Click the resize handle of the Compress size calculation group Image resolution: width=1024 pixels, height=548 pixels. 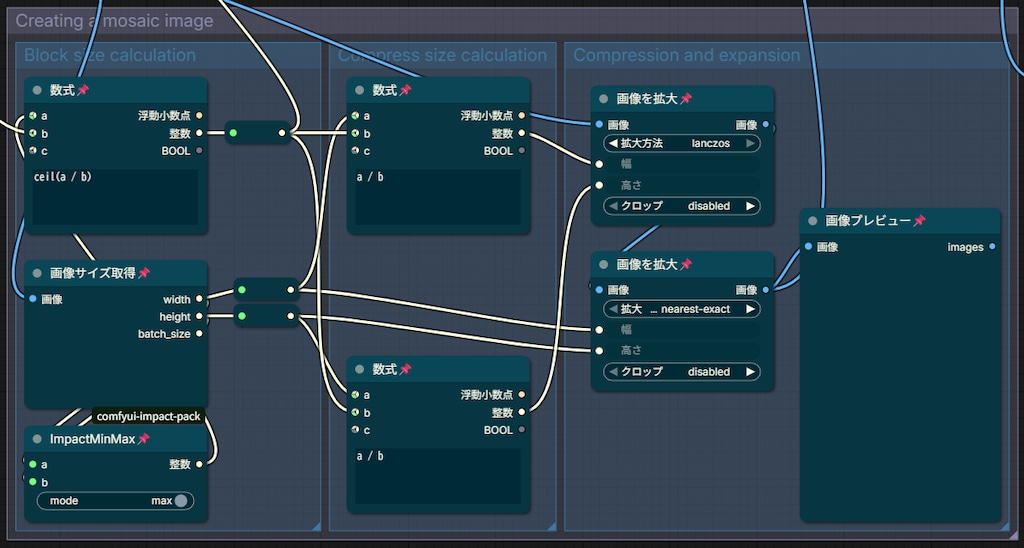pyautogui.click(x=551, y=526)
